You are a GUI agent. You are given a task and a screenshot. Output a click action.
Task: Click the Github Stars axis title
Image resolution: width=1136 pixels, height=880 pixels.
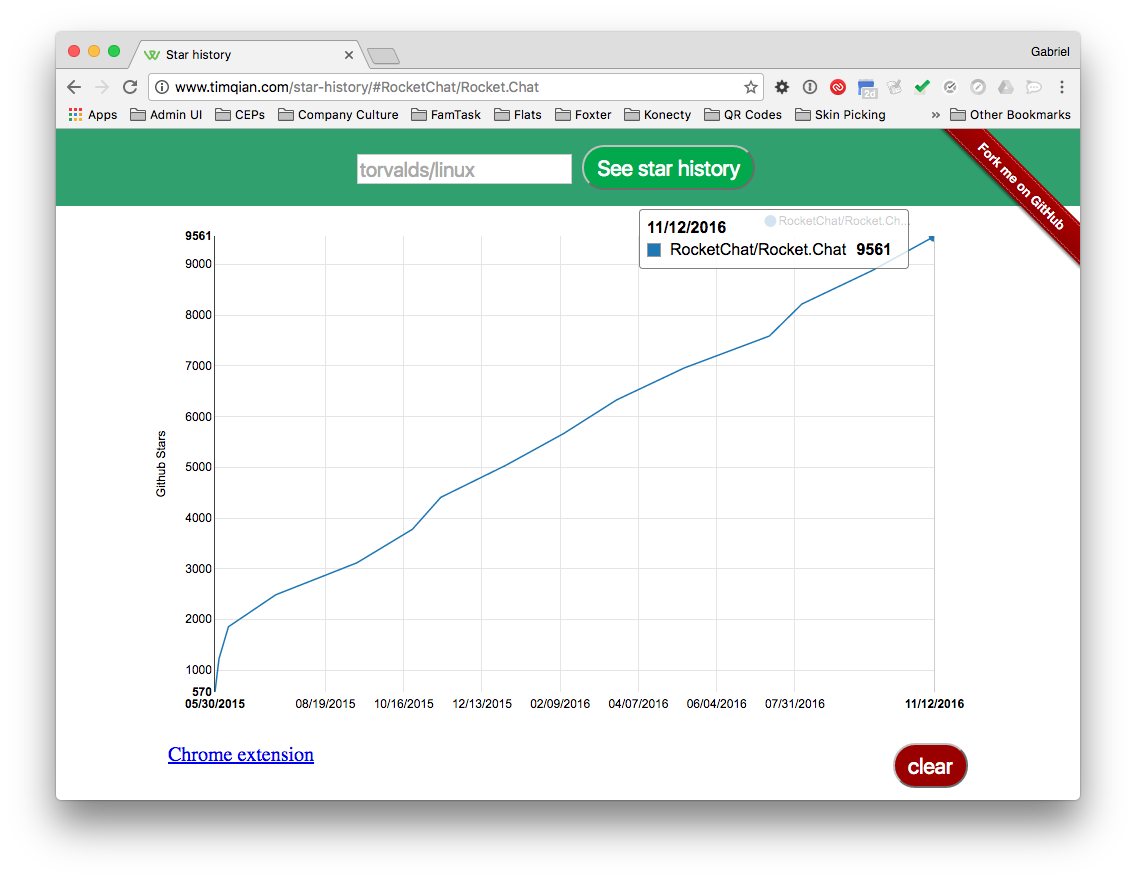click(x=161, y=464)
